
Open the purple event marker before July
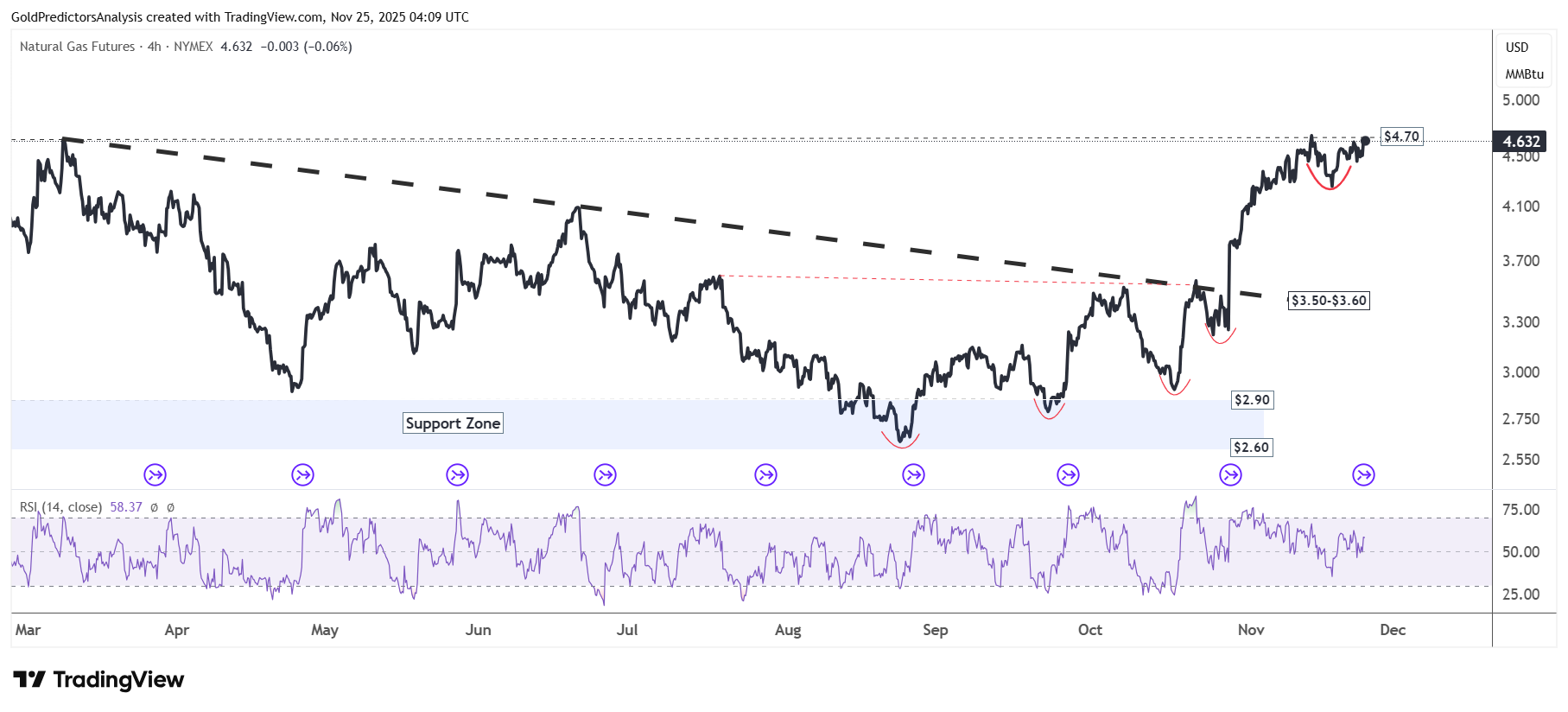[605, 474]
